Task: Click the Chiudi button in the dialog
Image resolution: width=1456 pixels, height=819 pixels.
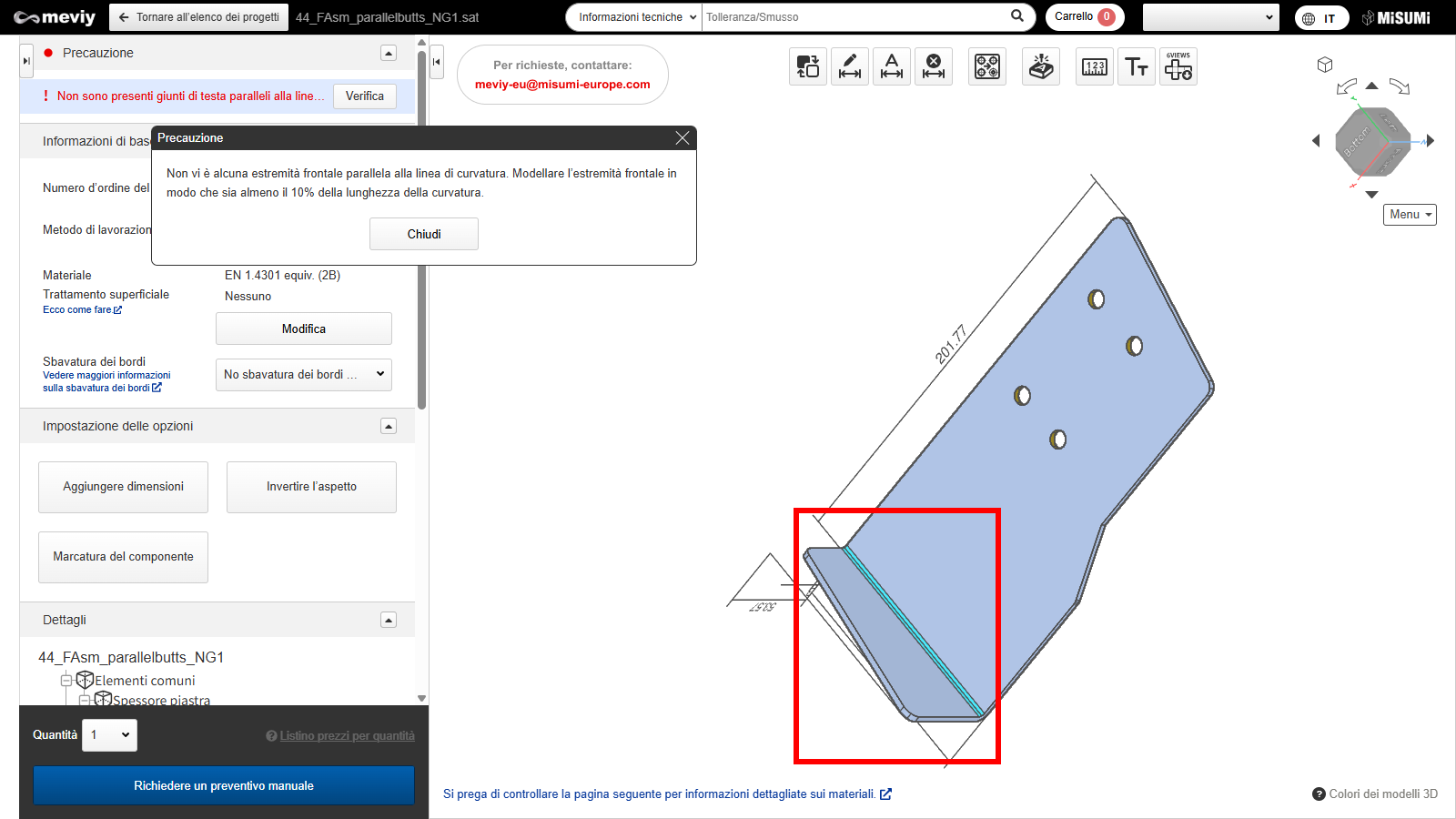Action: pos(424,234)
